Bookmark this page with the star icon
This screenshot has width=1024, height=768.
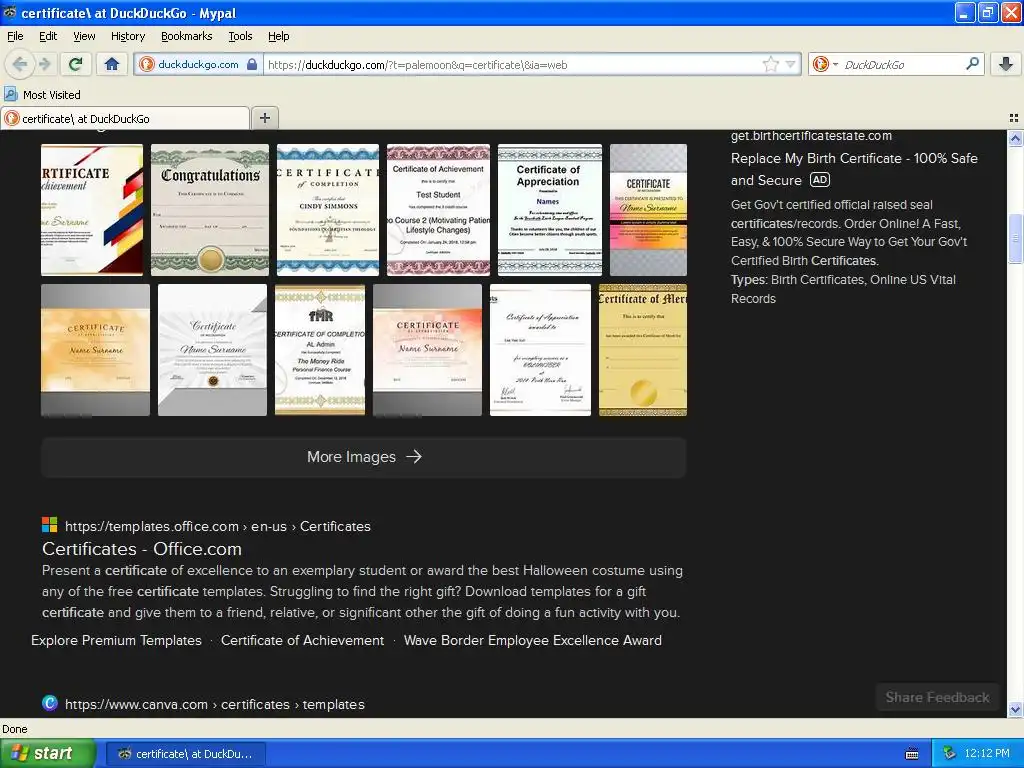(771, 64)
